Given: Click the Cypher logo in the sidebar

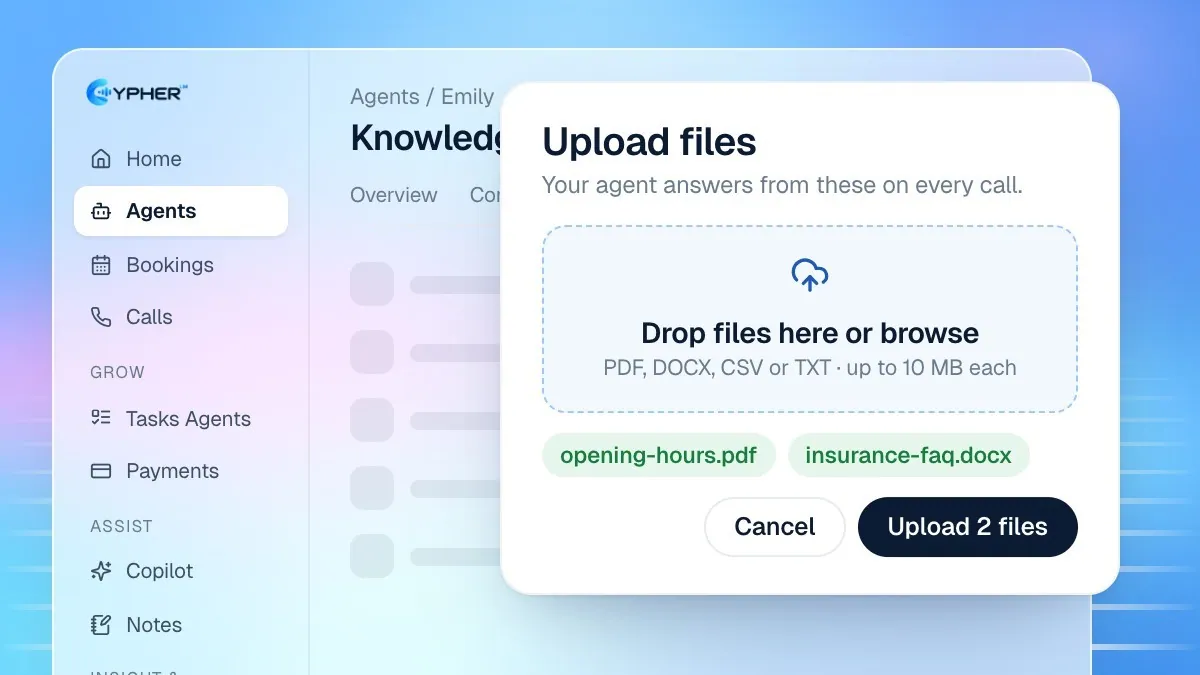Looking at the screenshot, I should click(x=137, y=93).
